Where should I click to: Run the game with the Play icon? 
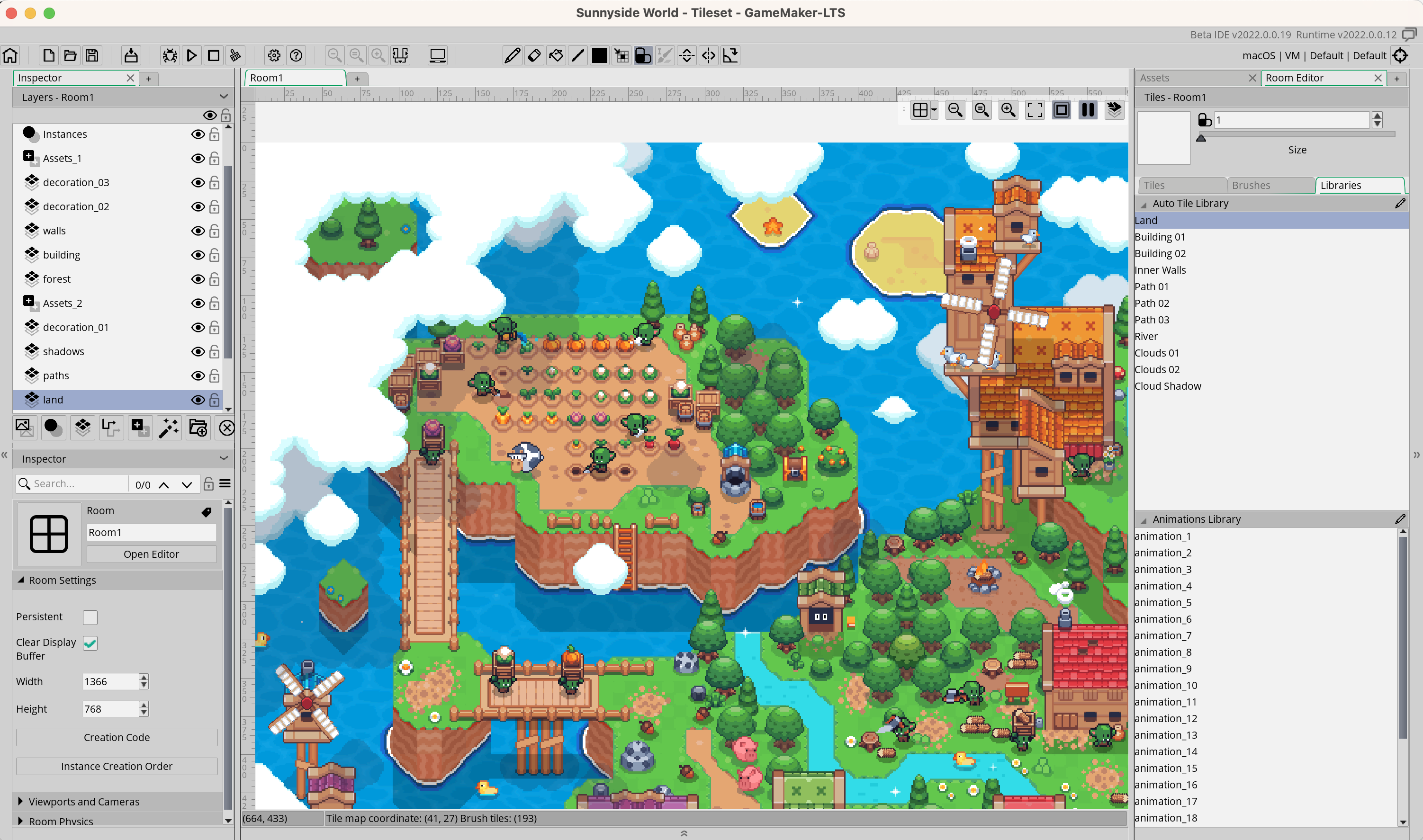(x=191, y=55)
